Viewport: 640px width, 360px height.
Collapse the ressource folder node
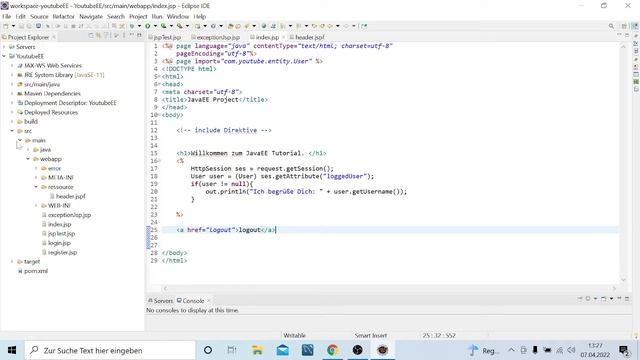pyautogui.click(x=36, y=187)
